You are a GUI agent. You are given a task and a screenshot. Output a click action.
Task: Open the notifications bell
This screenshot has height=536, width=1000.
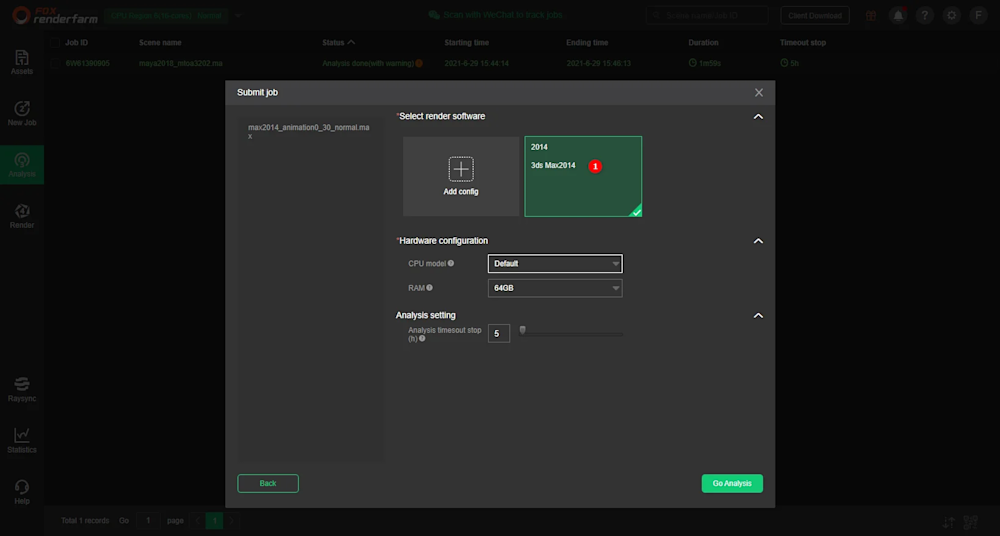tap(898, 15)
